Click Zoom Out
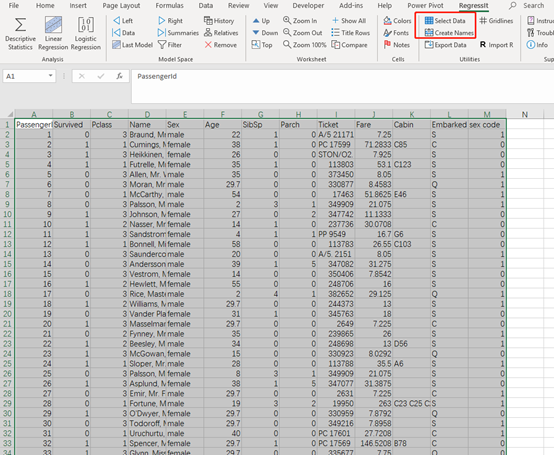 (303, 33)
